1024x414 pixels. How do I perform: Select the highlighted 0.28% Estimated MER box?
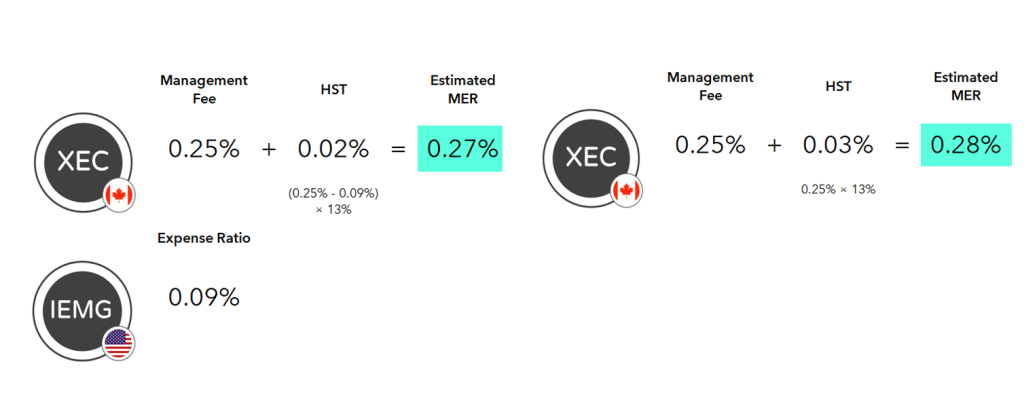coord(964,145)
